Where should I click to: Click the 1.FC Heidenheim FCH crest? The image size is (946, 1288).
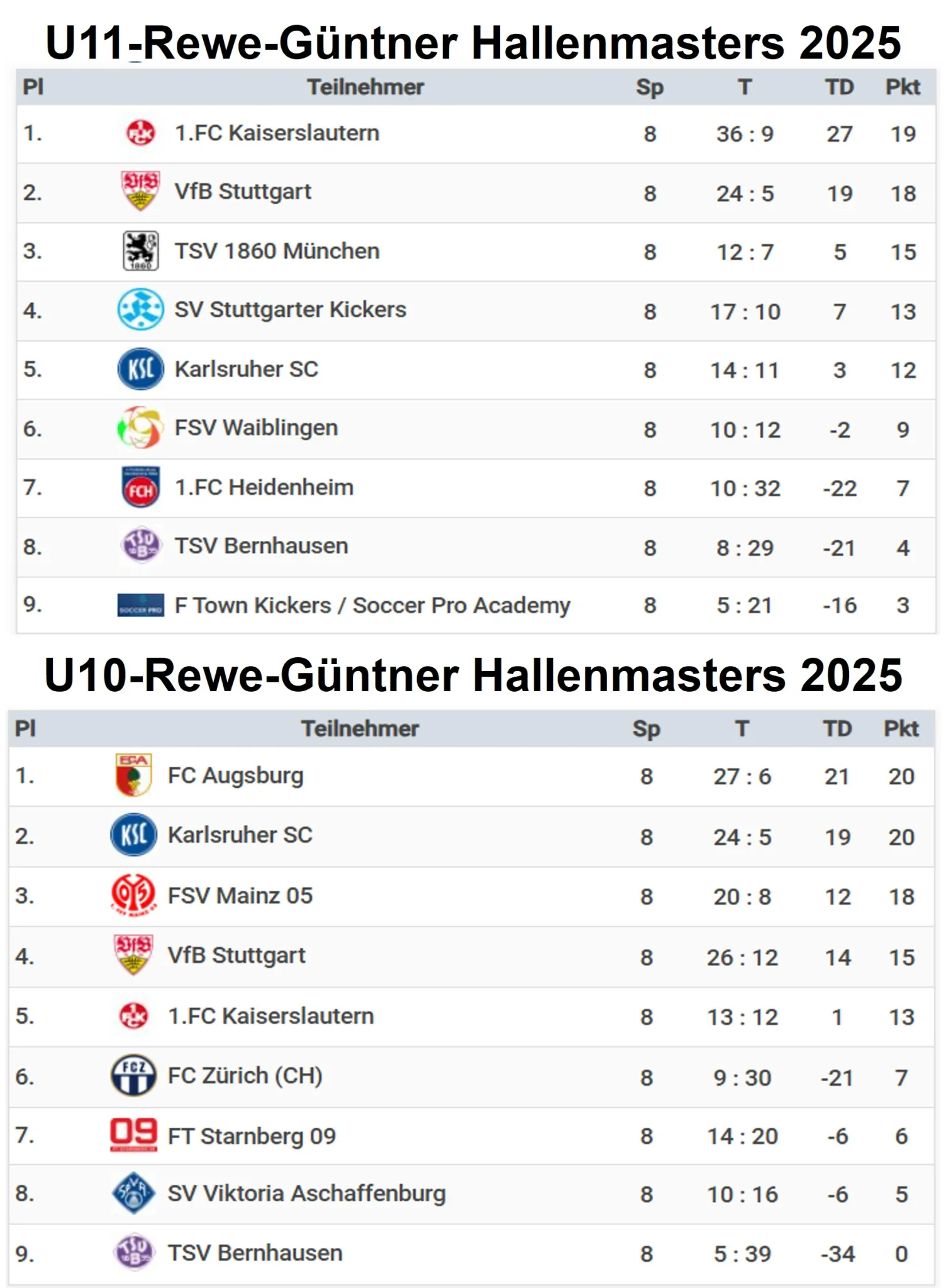pos(140,487)
